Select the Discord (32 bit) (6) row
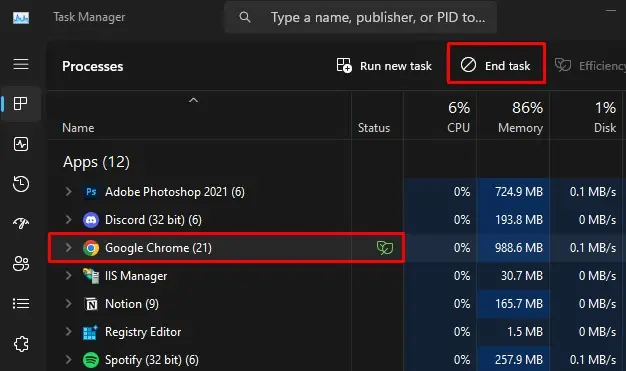The height and width of the screenshot is (371, 626). 336,220
